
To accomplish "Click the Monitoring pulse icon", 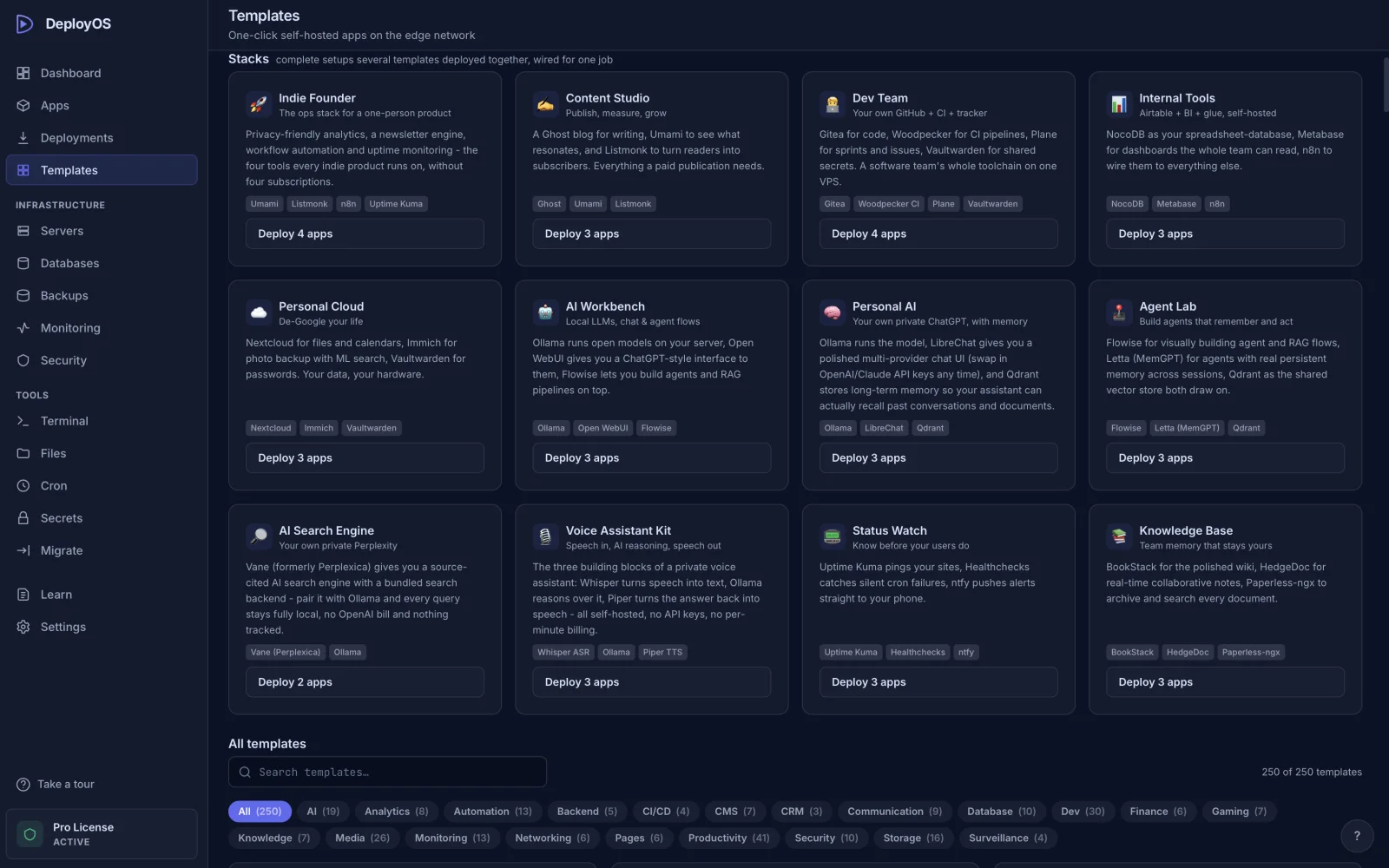I will point(23,328).
